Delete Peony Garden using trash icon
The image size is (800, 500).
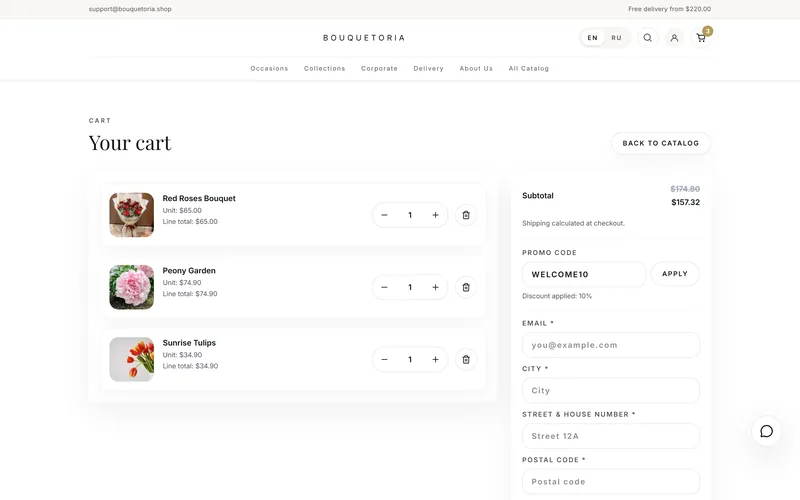coord(466,287)
